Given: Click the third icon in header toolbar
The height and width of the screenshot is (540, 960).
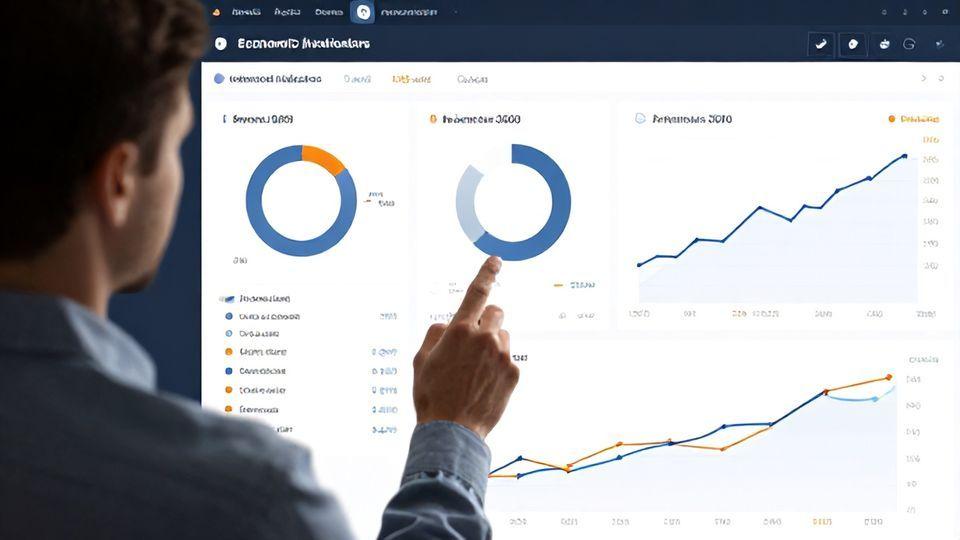Looking at the screenshot, I should click(x=884, y=44).
